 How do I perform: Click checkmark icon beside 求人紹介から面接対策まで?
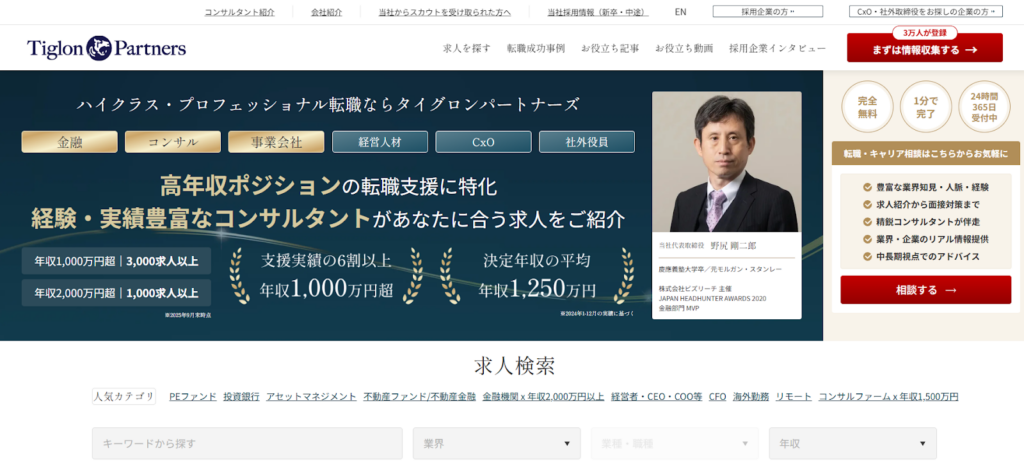coord(867,204)
